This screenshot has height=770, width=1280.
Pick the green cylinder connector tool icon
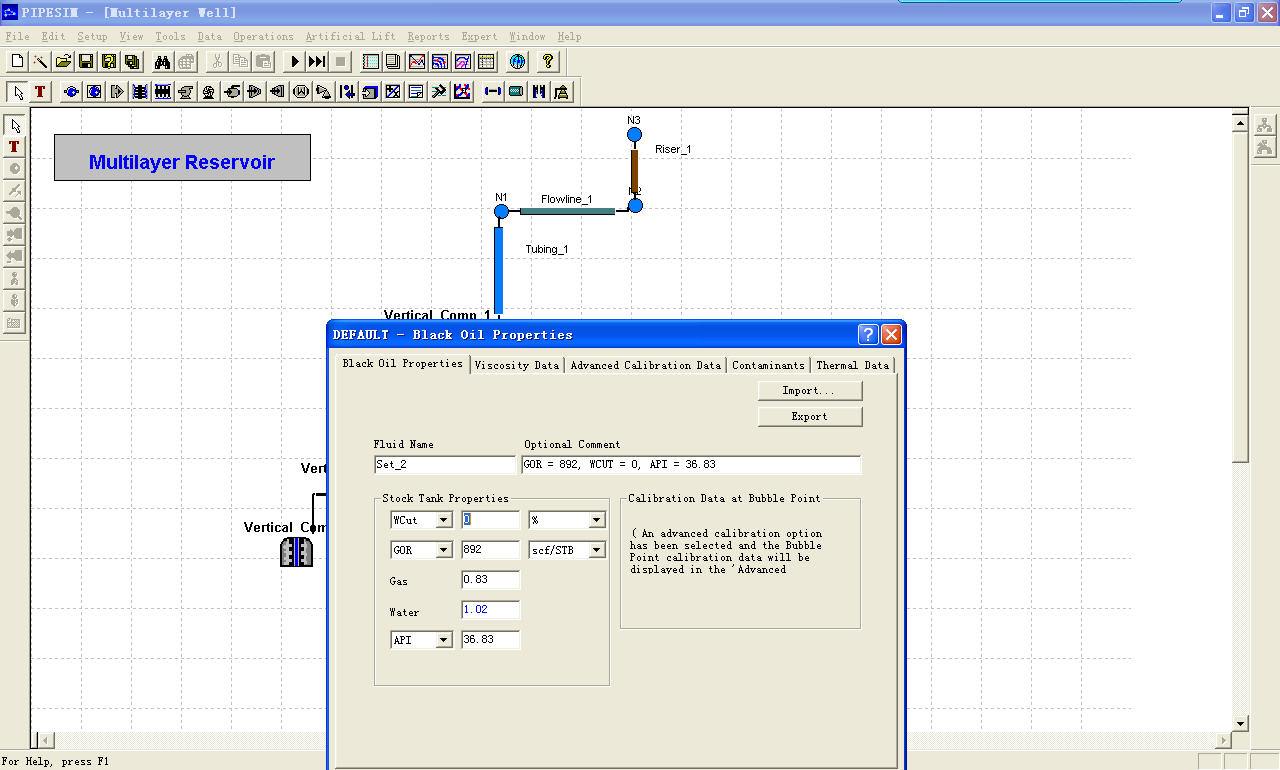pos(516,92)
